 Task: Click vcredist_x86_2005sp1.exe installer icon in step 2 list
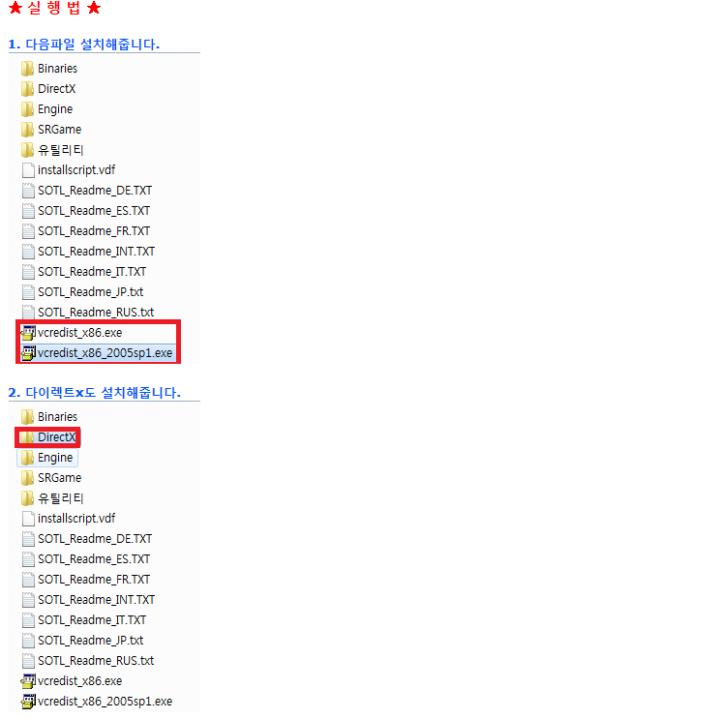coord(28,701)
